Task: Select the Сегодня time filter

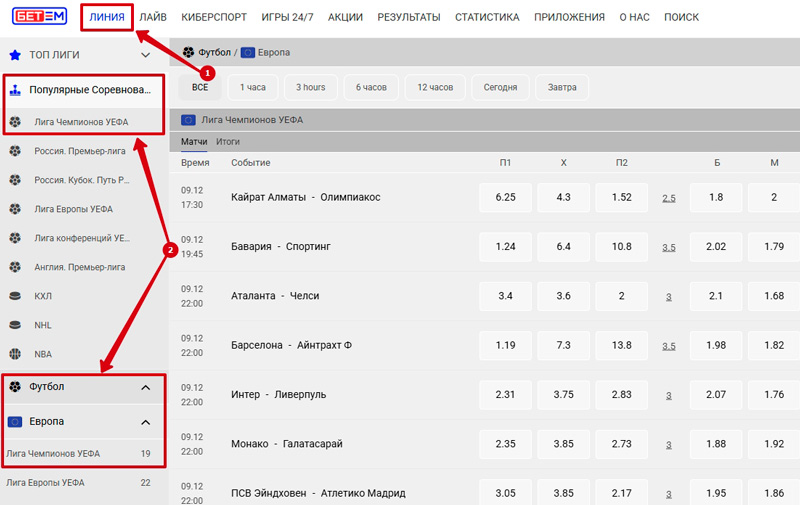Action: click(500, 87)
